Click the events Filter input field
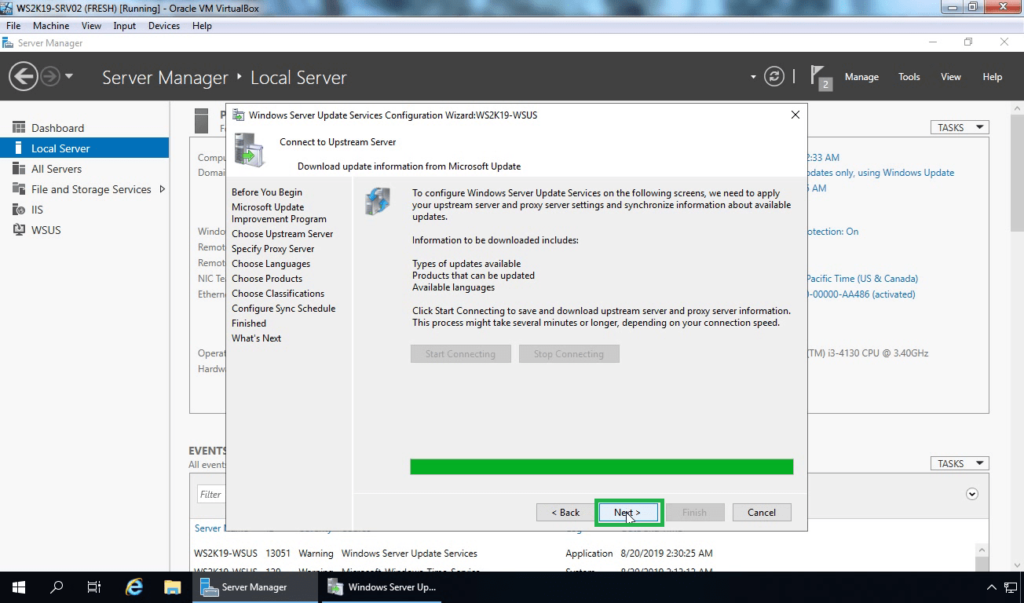Viewport: 1024px width, 603px height. click(210, 495)
